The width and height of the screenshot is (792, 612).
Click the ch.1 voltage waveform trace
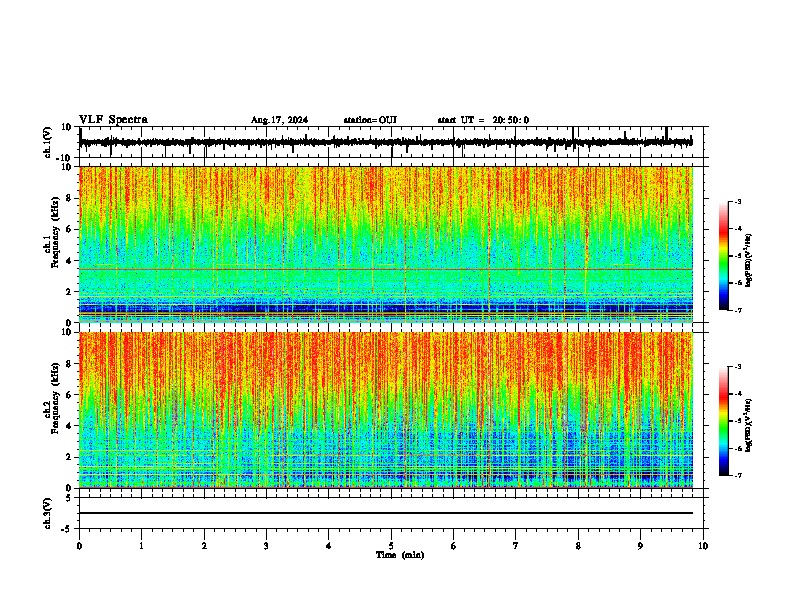pos(385,142)
